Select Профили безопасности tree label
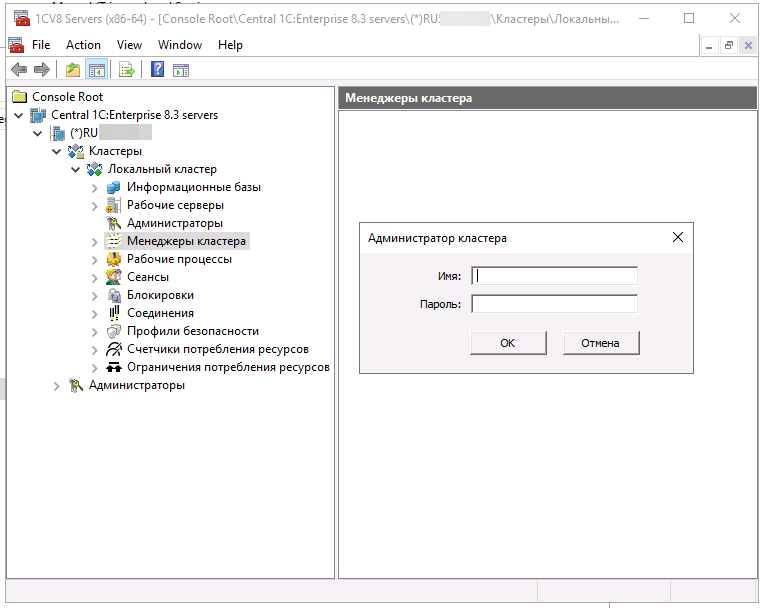763x608 pixels. coord(193,331)
